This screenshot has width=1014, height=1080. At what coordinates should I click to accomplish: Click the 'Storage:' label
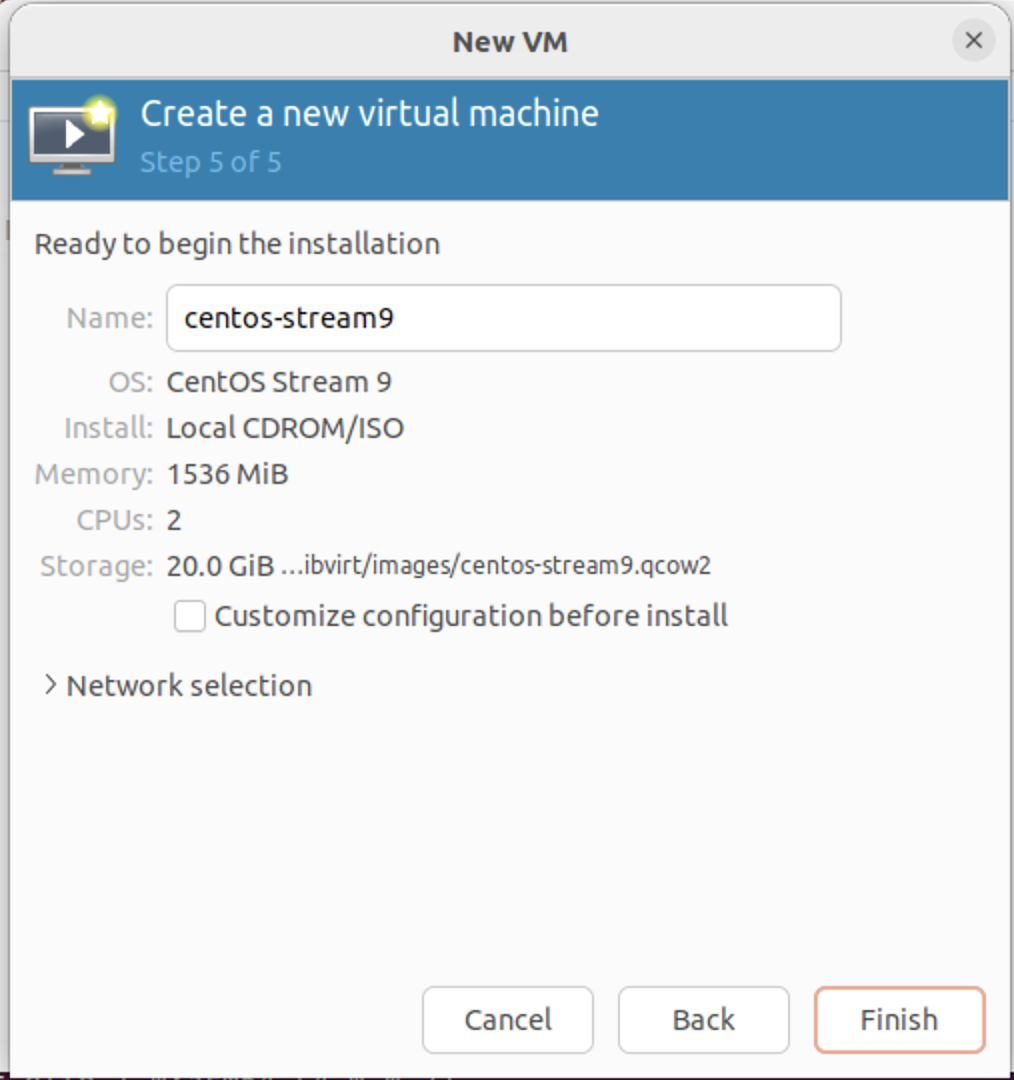click(x=96, y=566)
